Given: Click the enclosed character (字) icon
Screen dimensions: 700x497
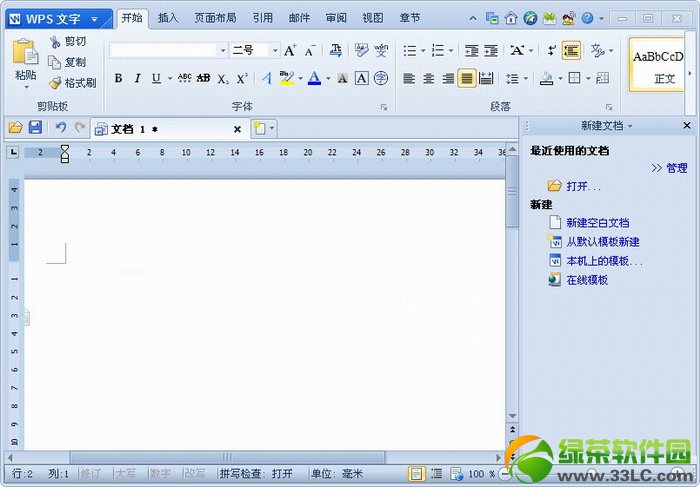Looking at the screenshot, I should [381, 79].
